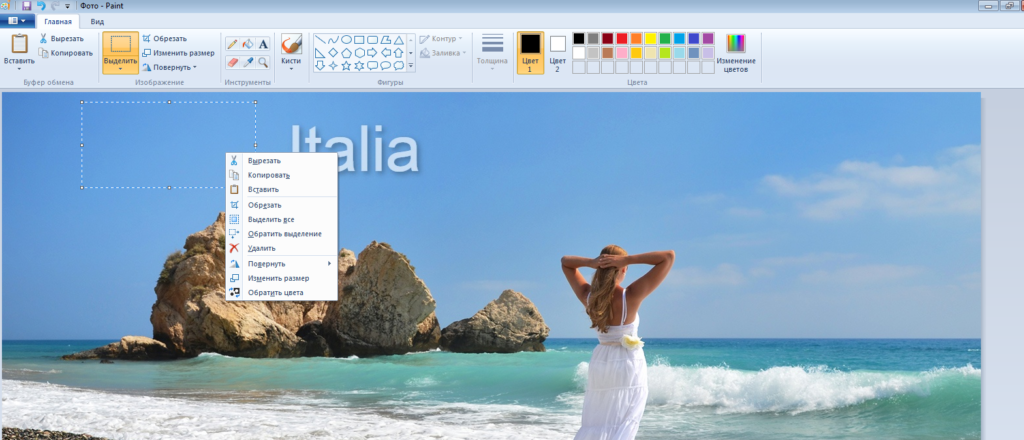Screen dimensions: 1024x440
Task: Click the Save icon in quick access toolbar
Action: [x=26, y=6]
